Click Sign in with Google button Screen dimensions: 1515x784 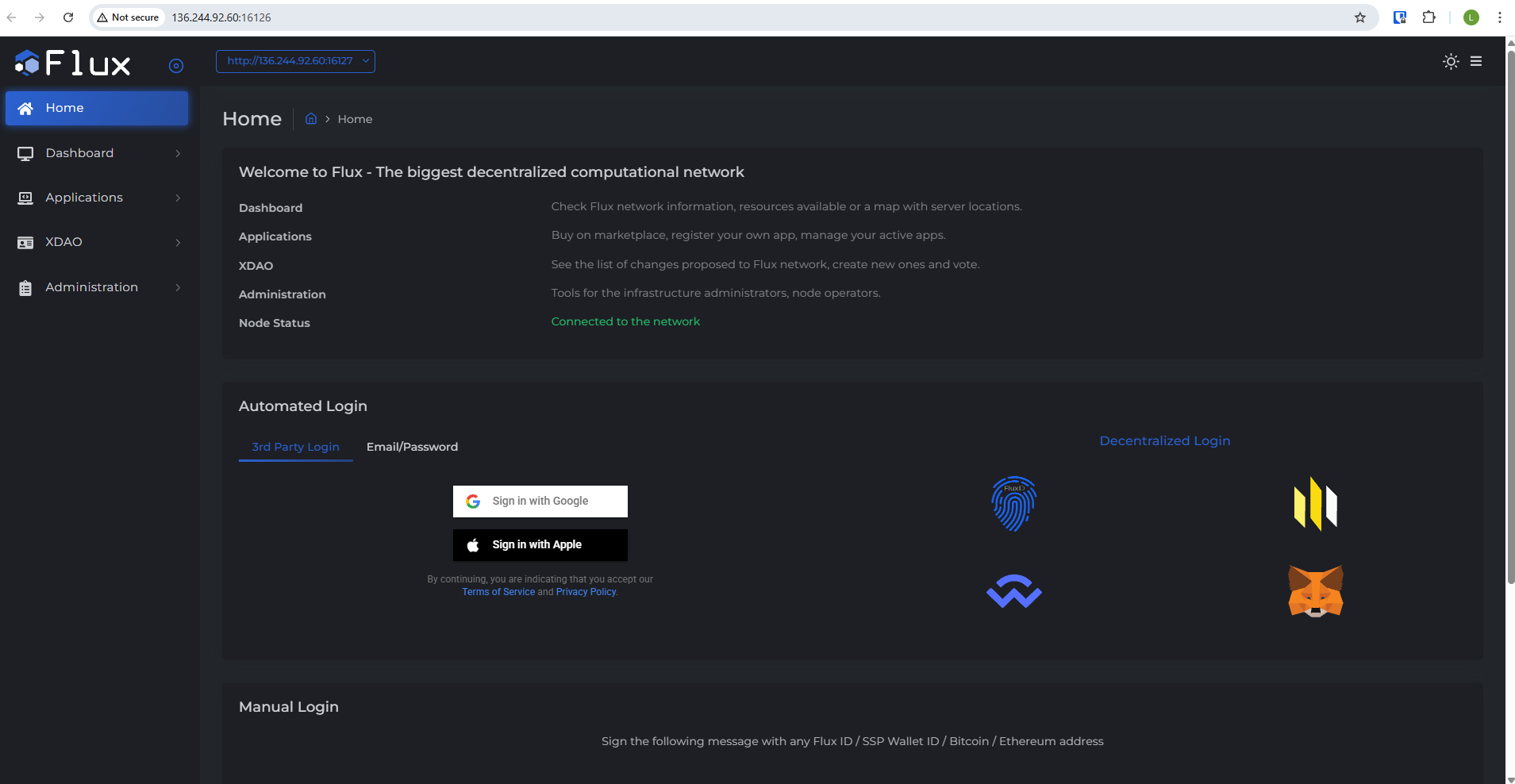(540, 502)
